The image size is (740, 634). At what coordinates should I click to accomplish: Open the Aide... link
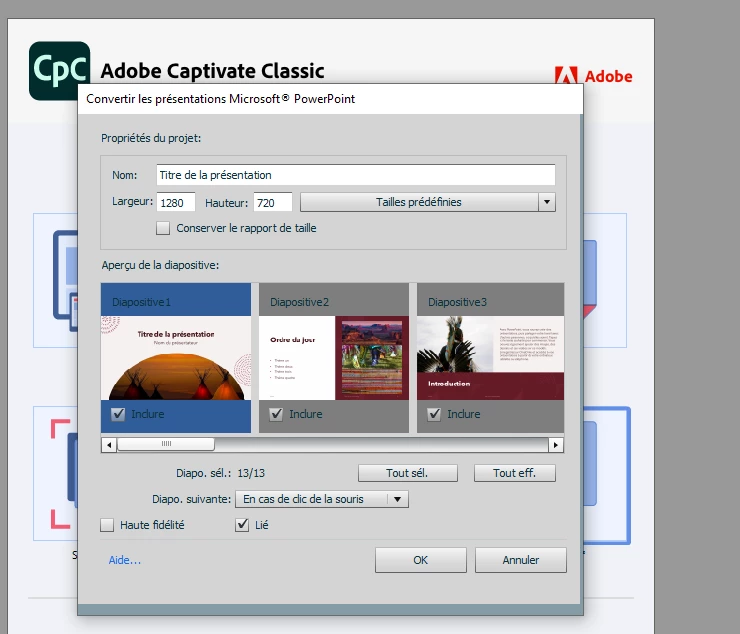(x=125, y=560)
